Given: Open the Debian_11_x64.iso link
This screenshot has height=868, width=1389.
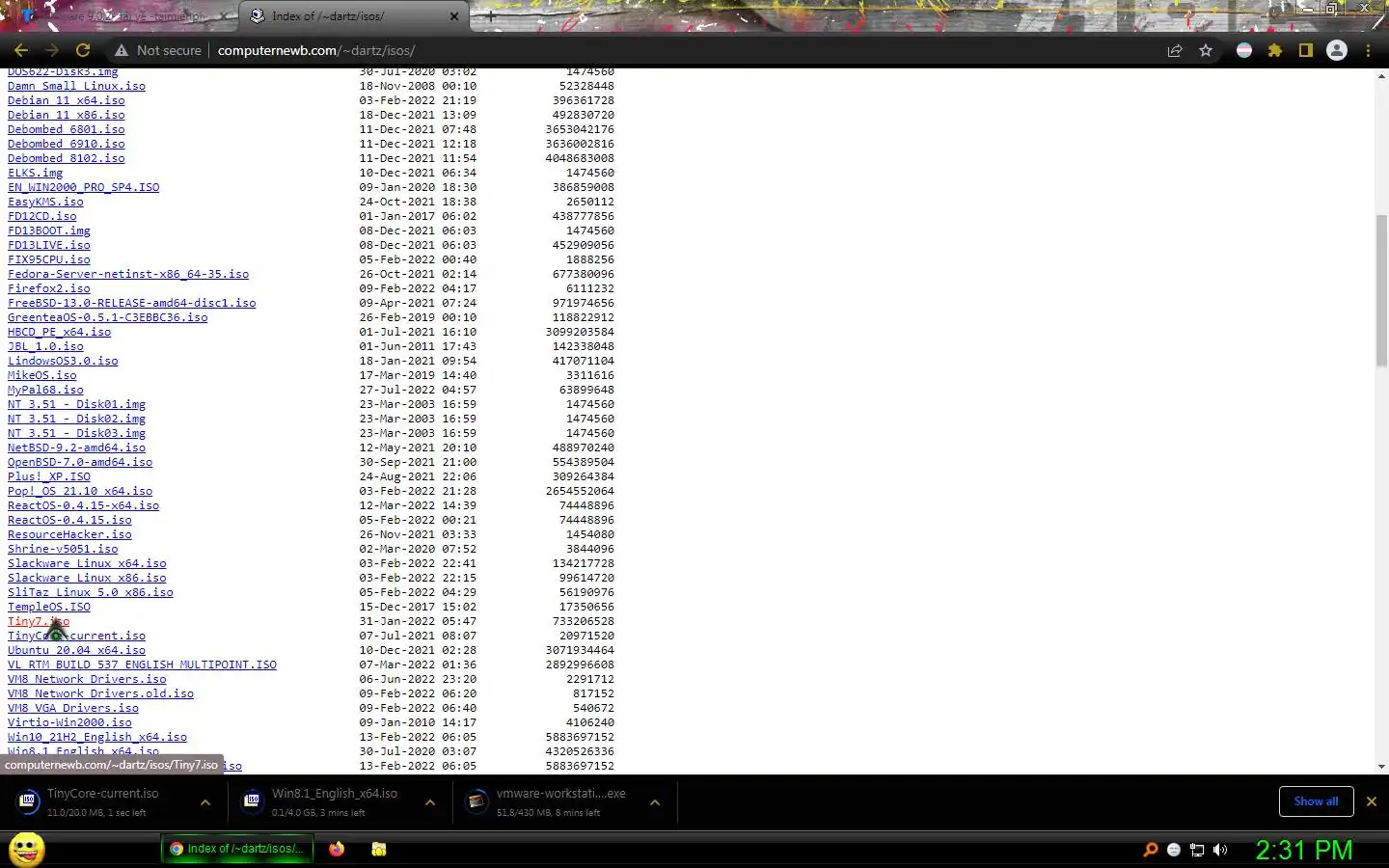Looking at the screenshot, I should coord(66,100).
